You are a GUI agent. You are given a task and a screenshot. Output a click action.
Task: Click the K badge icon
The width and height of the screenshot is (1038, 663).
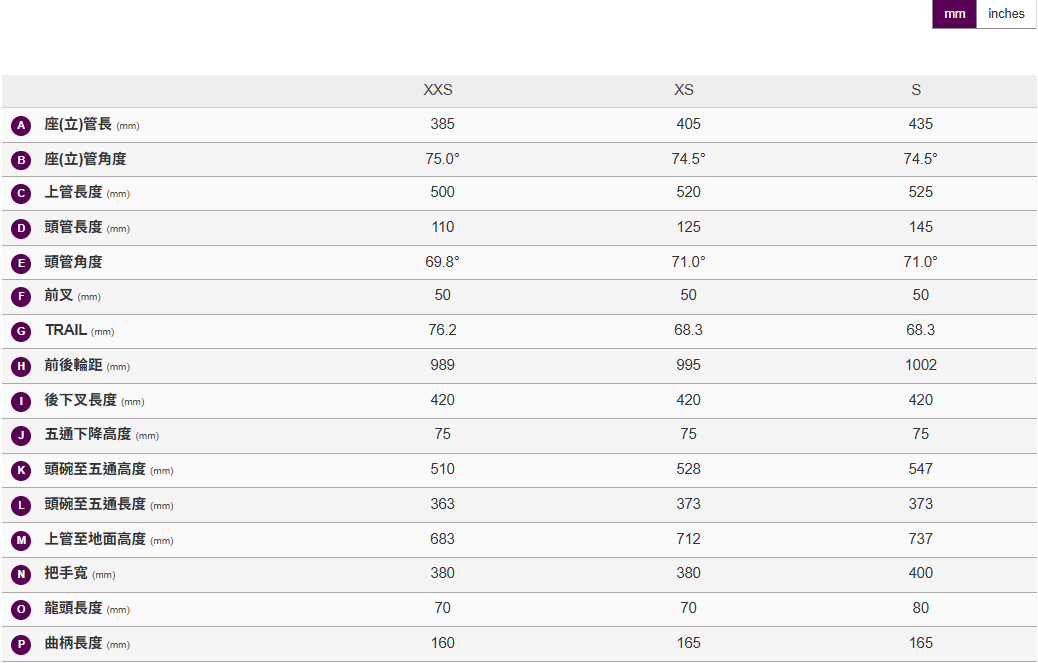coord(21,471)
